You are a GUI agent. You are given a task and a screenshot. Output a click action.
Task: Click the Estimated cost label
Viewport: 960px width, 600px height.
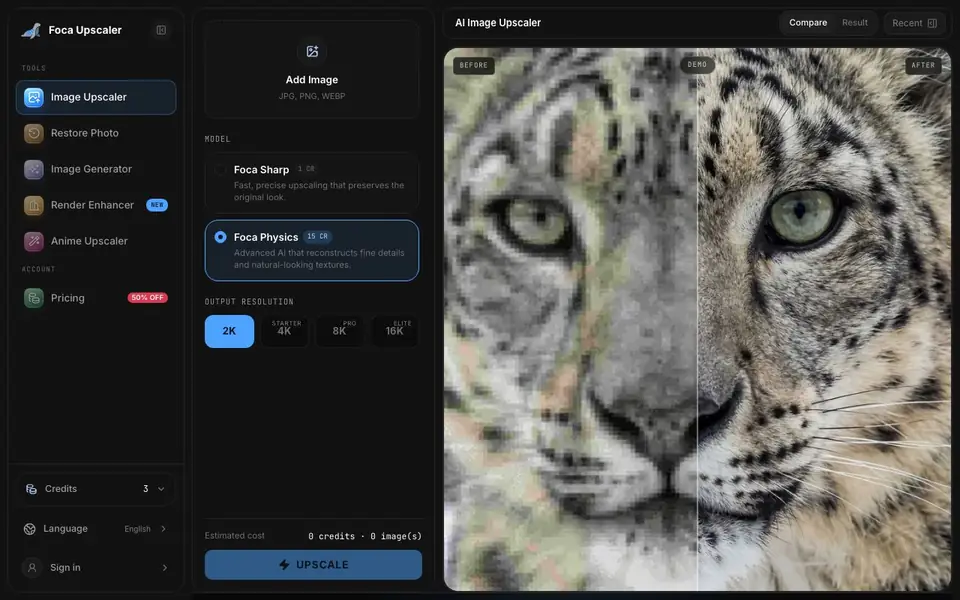point(234,536)
